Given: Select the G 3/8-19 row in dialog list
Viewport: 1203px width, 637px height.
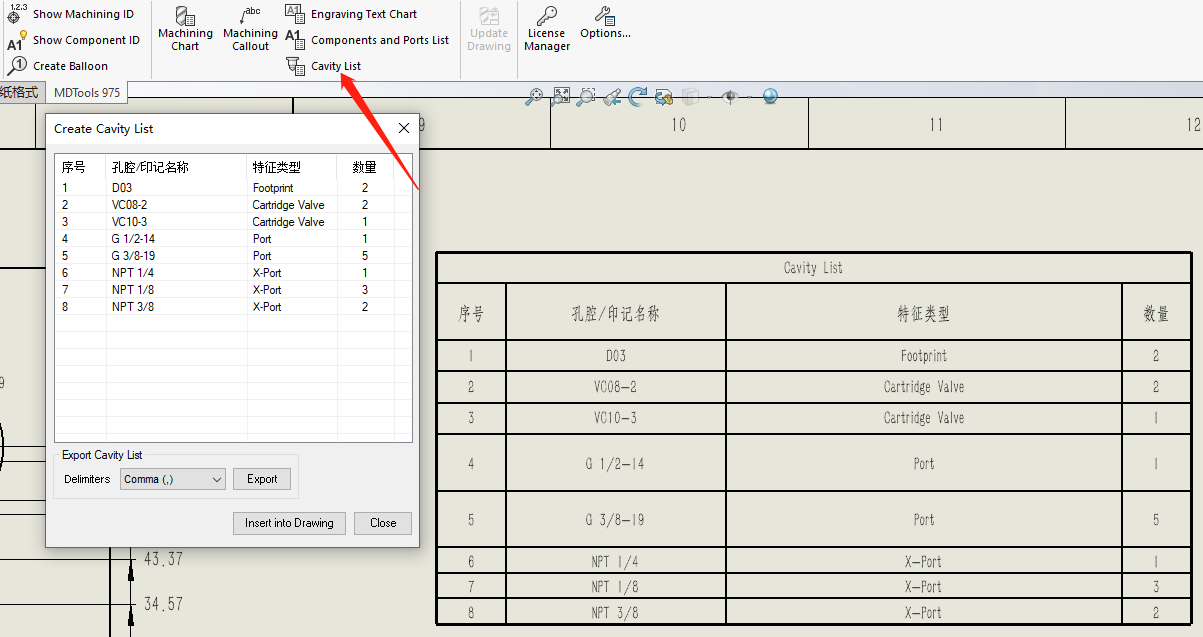Looking at the screenshot, I should [x=232, y=256].
